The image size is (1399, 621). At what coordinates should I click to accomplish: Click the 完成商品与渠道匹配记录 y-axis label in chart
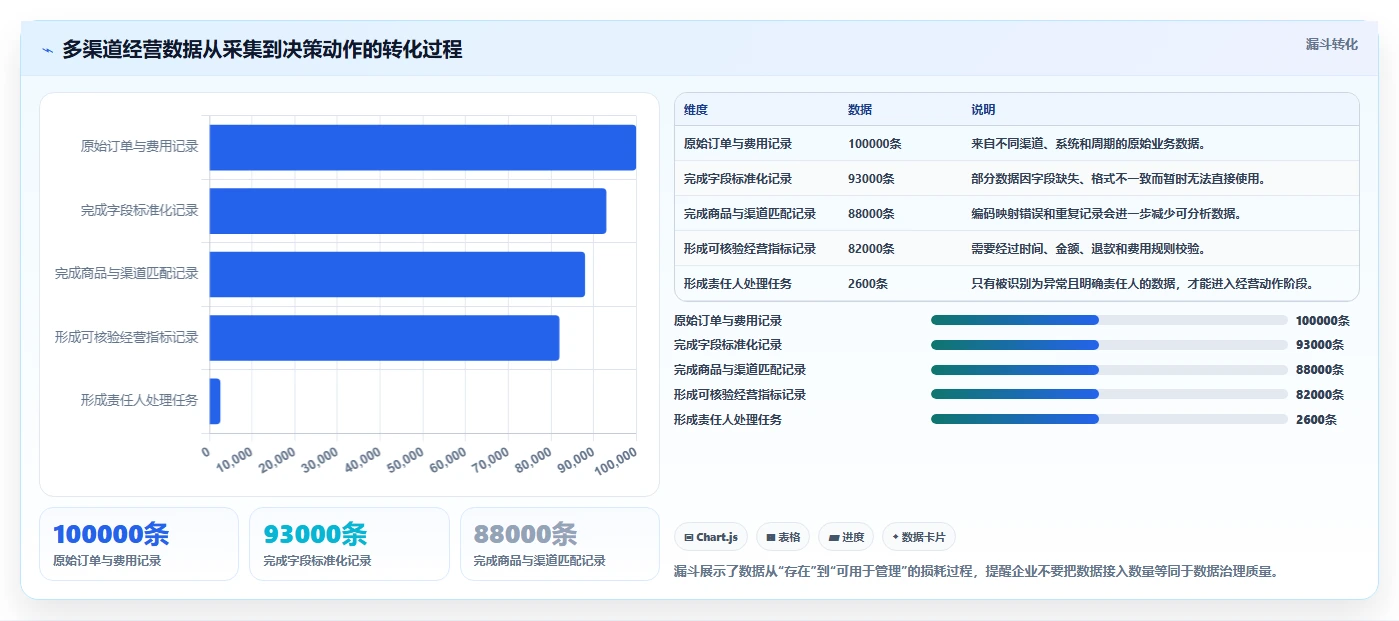coord(127,274)
